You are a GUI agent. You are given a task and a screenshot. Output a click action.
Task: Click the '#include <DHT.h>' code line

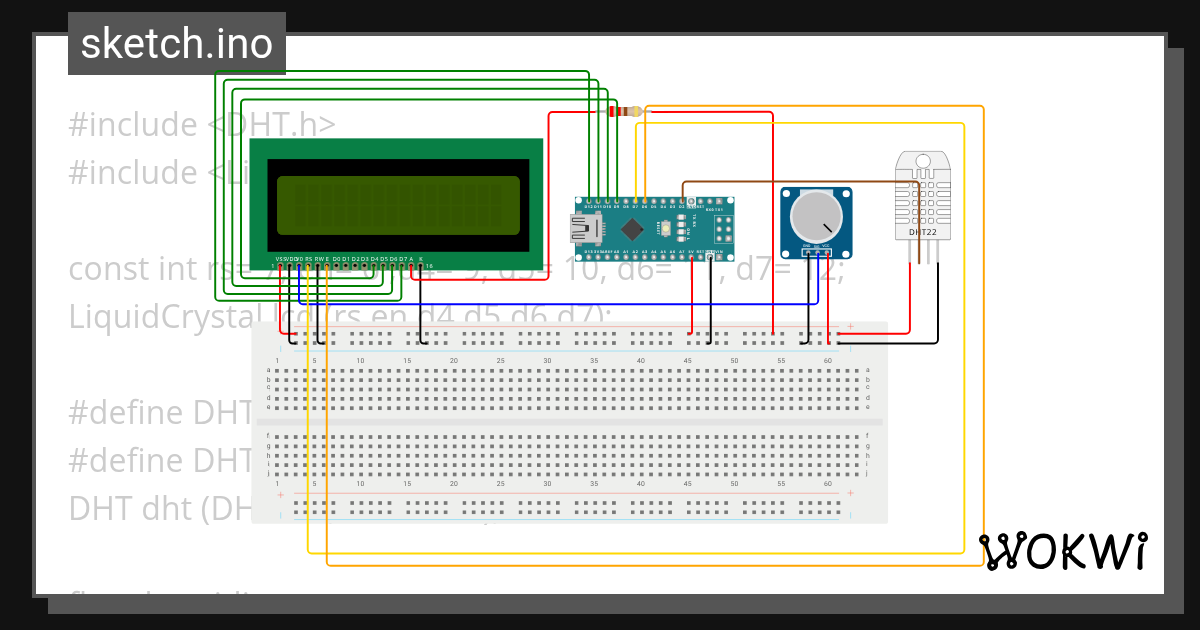(x=202, y=125)
